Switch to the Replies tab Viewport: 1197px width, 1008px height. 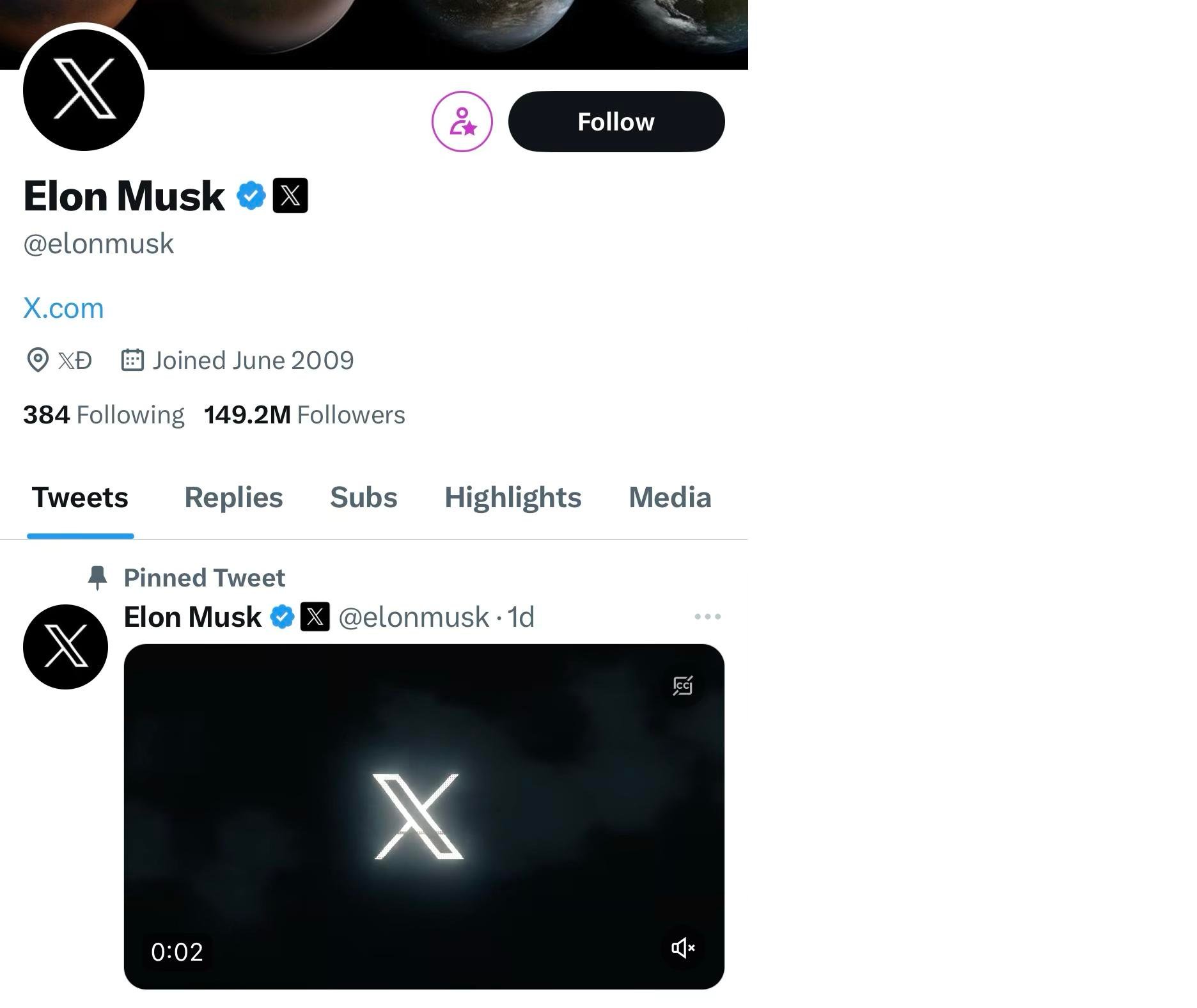[x=233, y=498]
